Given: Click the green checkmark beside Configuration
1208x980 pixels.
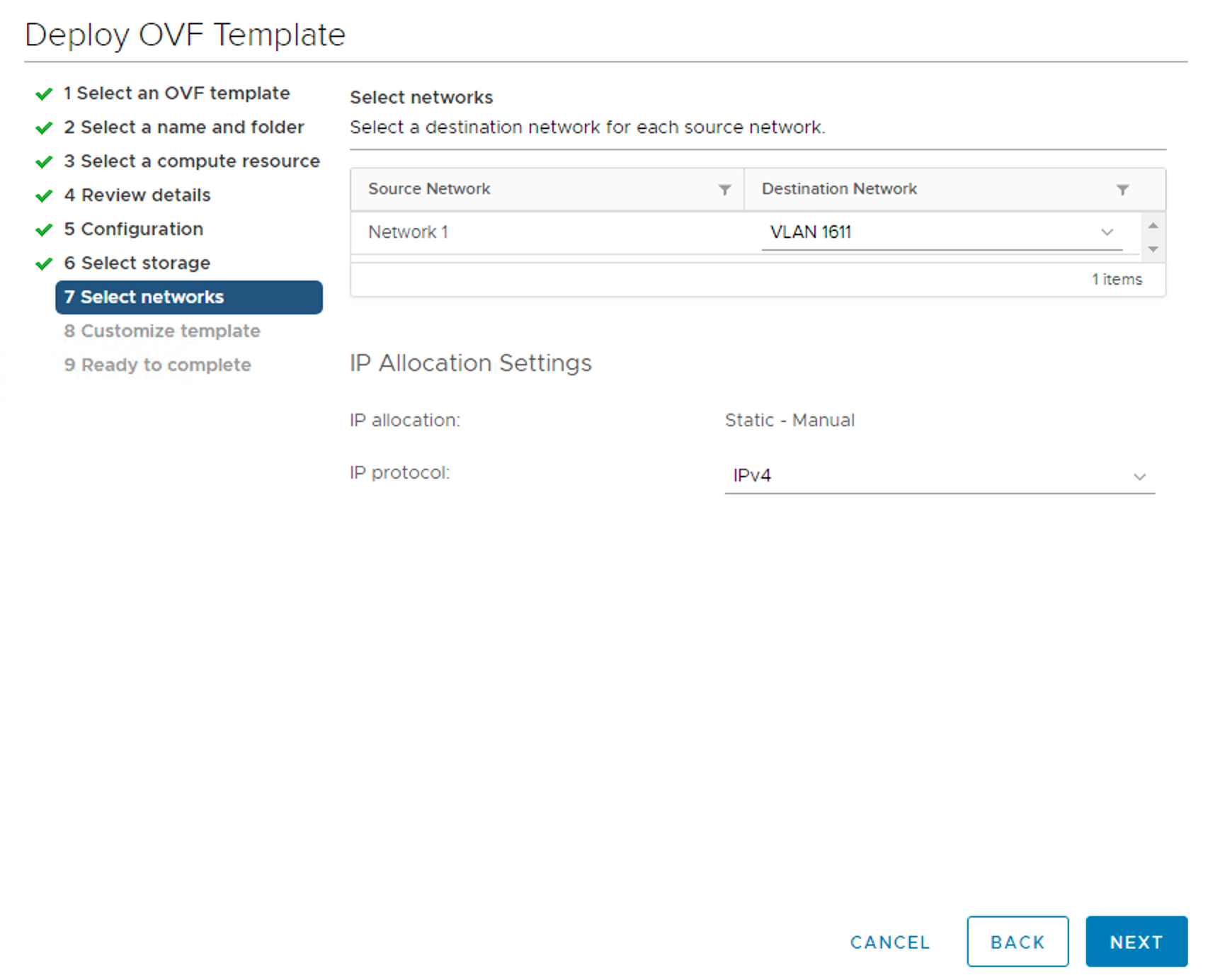Looking at the screenshot, I should click(x=44, y=230).
